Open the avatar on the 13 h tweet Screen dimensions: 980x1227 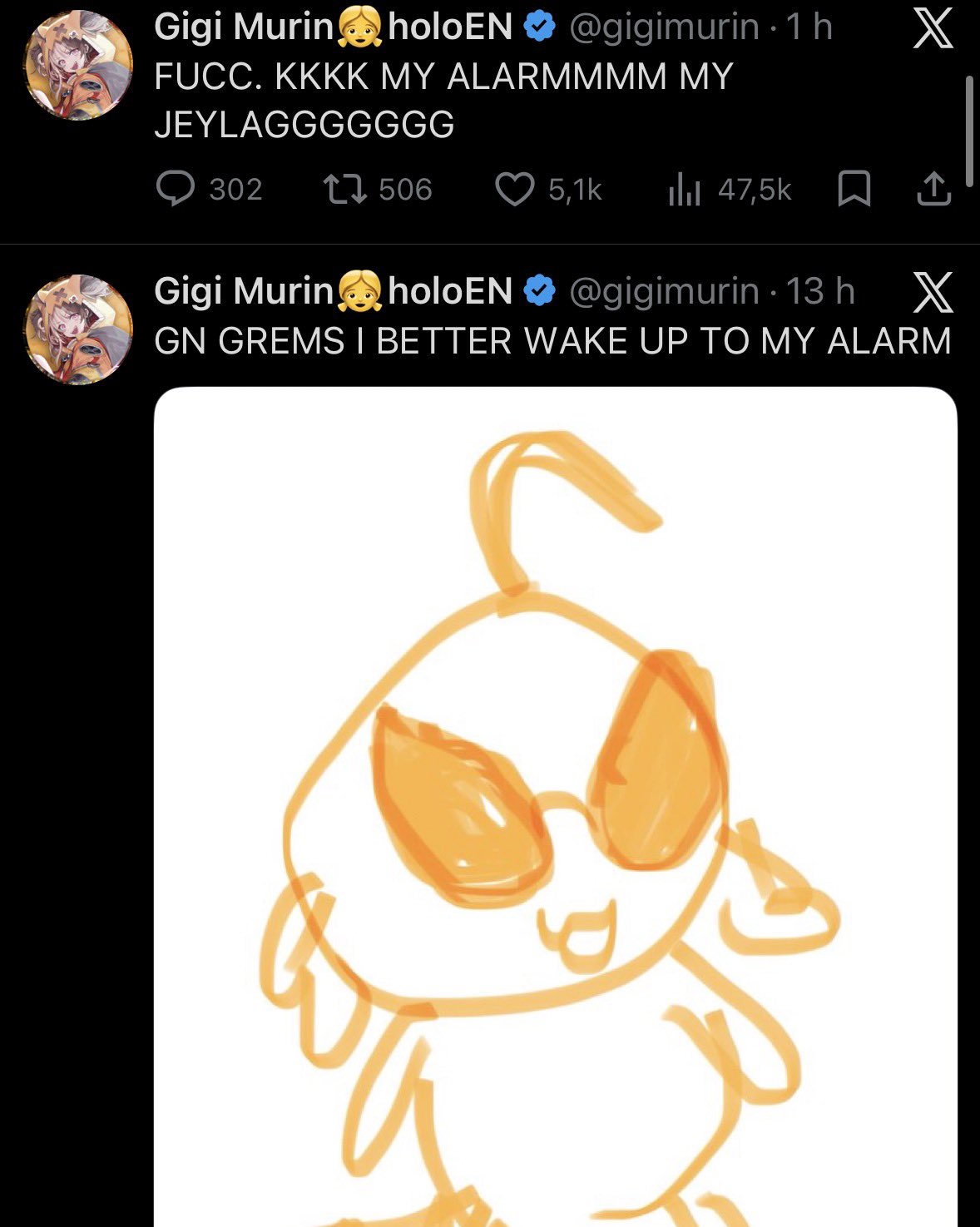(x=79, y=329)
